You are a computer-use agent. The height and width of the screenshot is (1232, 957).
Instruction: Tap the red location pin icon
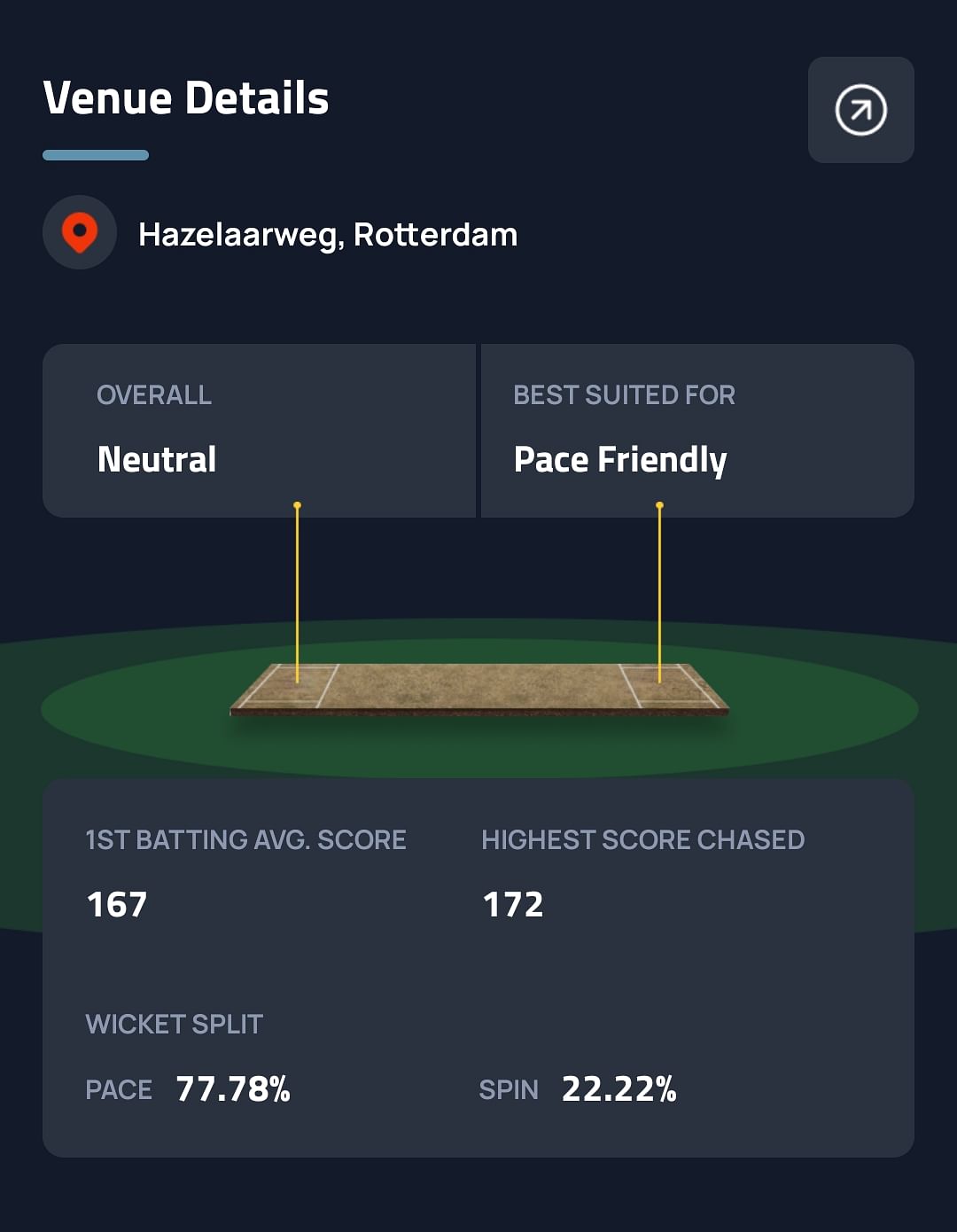(80, 232)
